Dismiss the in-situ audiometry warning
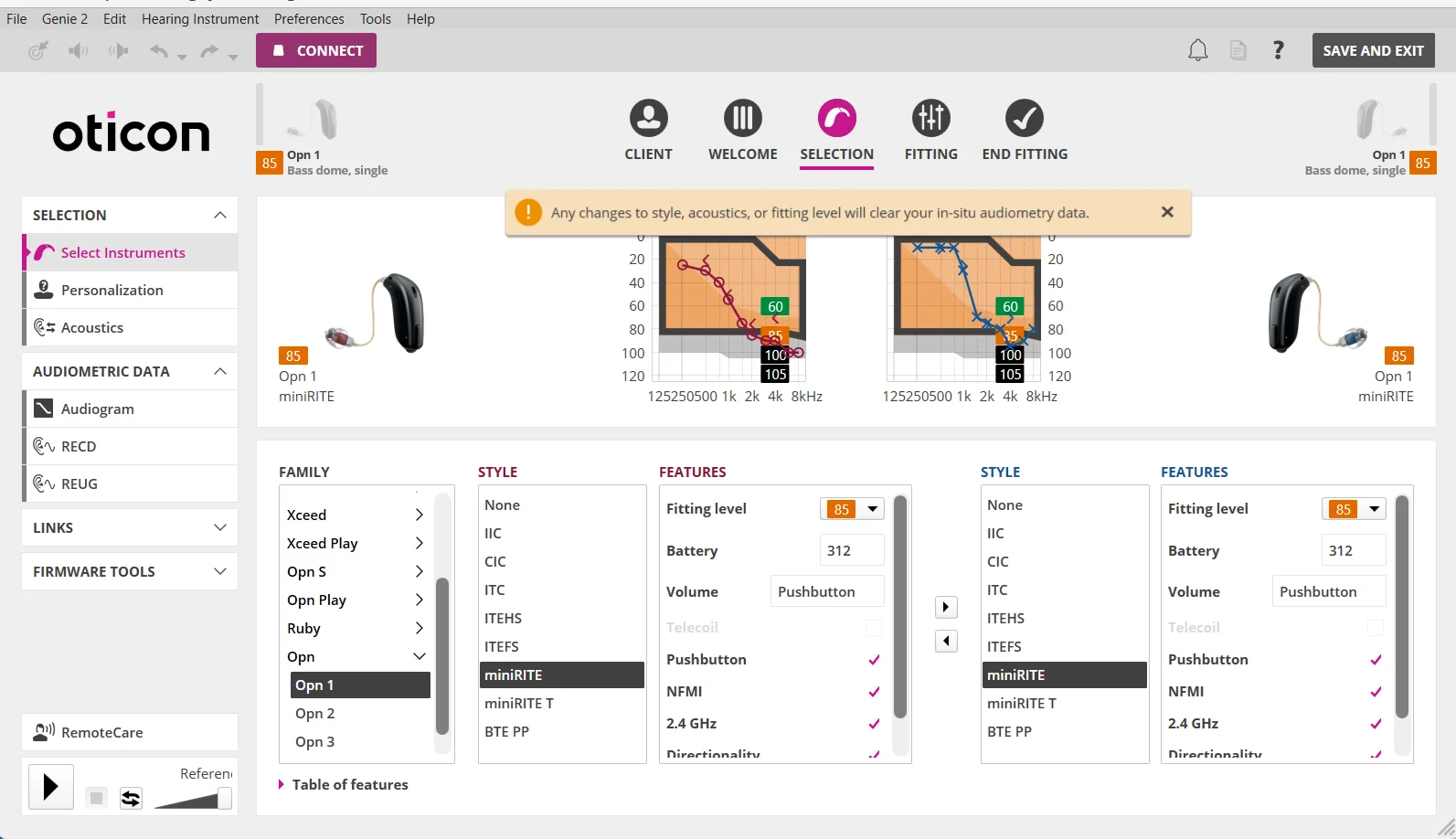 [1167, 212]
